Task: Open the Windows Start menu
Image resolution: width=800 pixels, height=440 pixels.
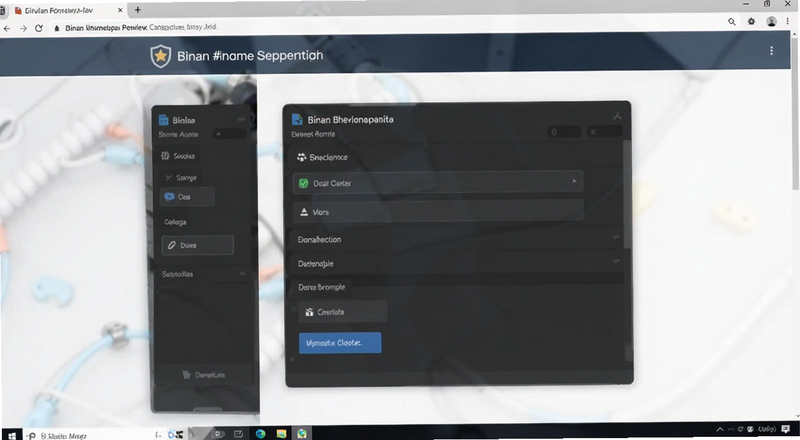Action: [12, 435]
